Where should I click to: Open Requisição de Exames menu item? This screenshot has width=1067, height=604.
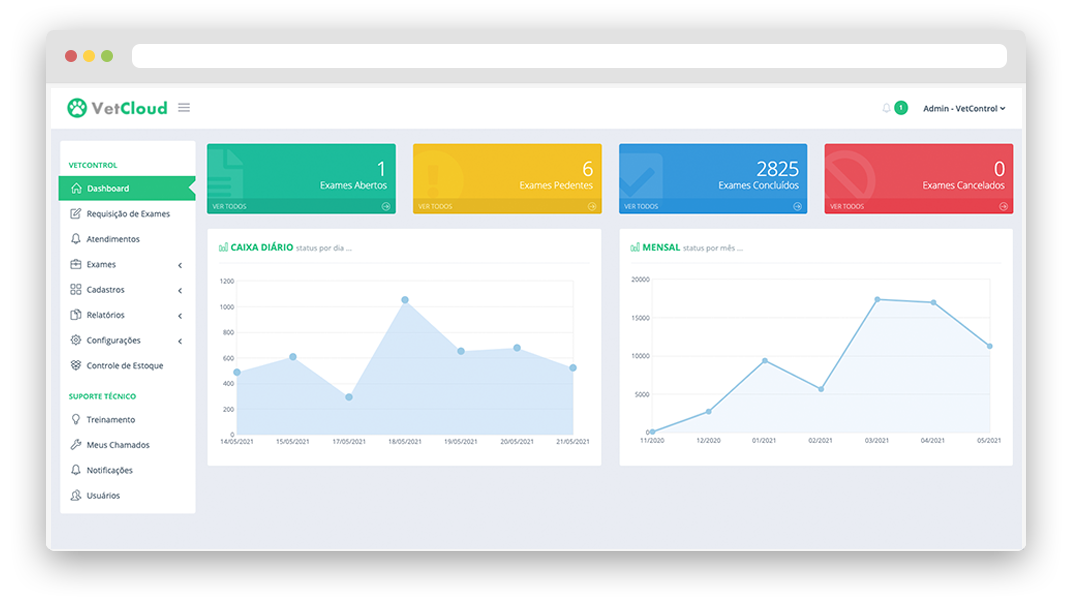(x=127, y=214)
